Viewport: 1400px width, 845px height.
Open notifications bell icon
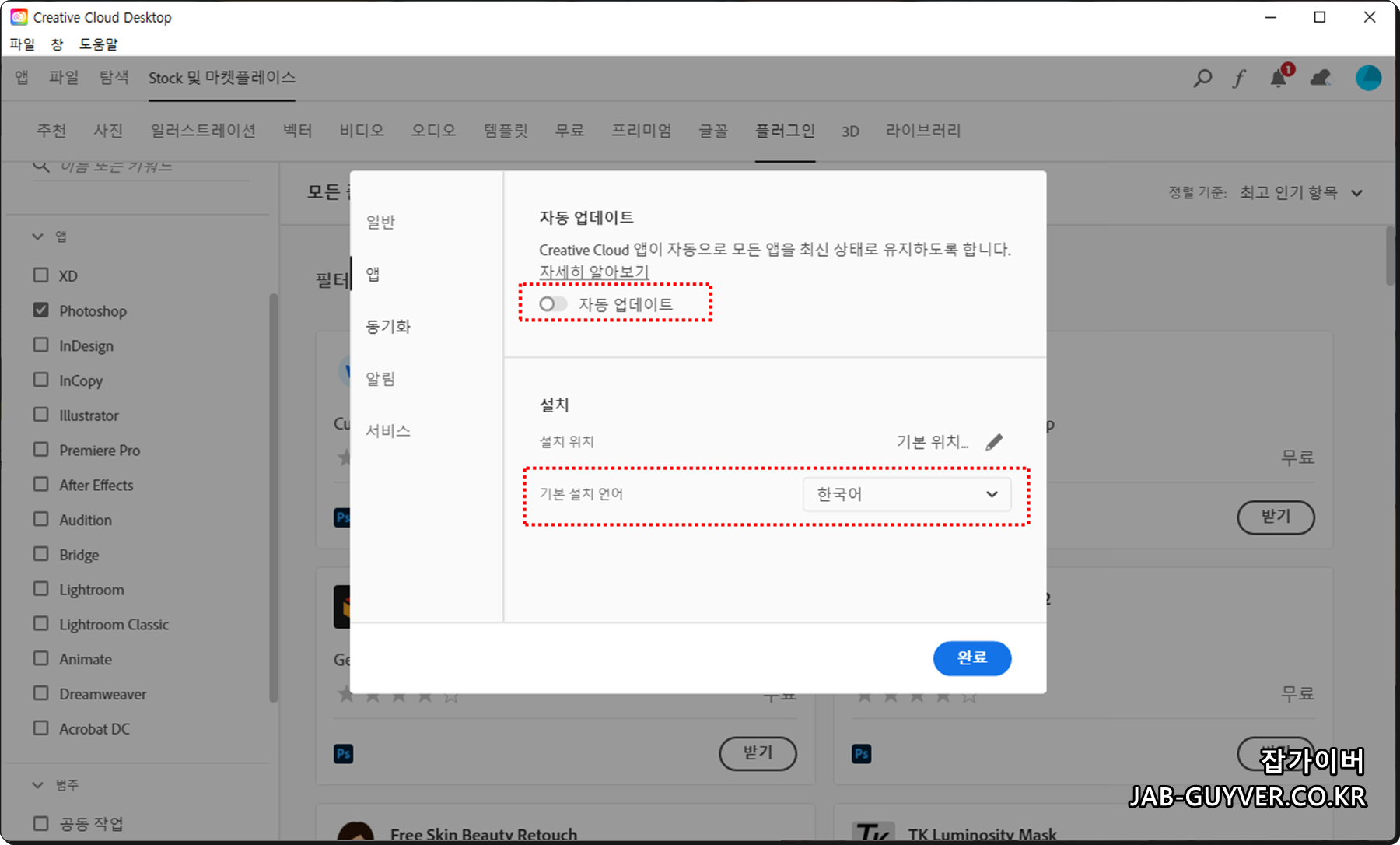1279,77
